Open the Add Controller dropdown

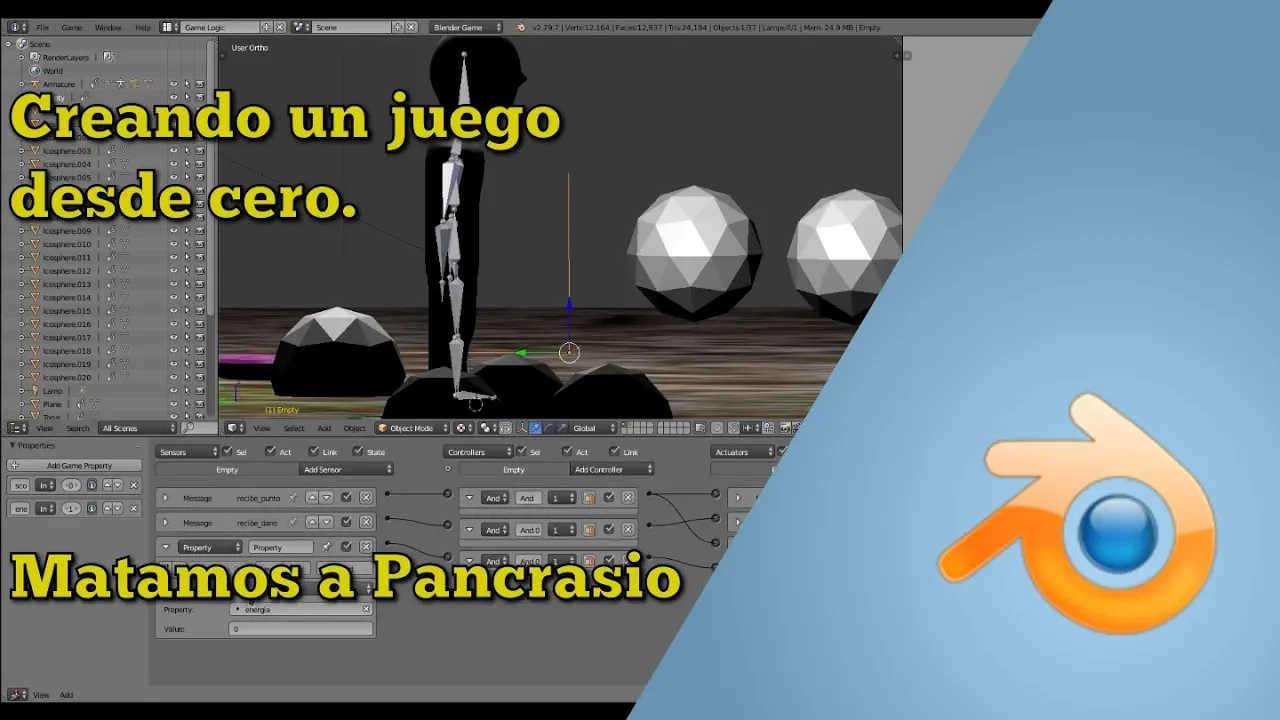[612, 469]
